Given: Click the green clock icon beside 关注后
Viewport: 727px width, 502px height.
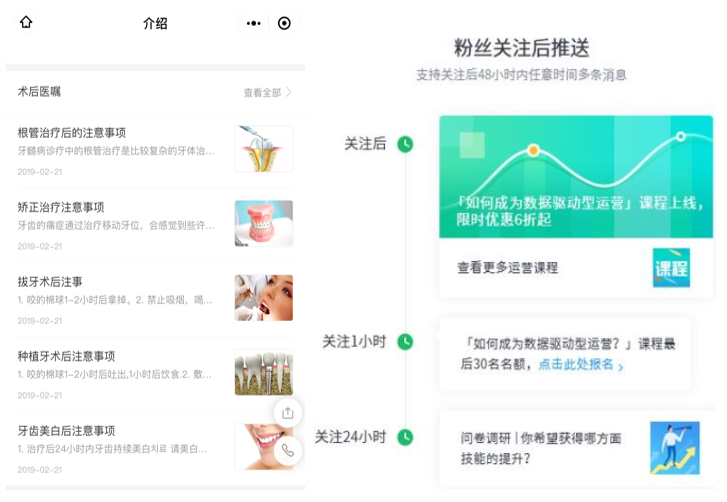Looking at the screenshot, I should coord(405,144).
